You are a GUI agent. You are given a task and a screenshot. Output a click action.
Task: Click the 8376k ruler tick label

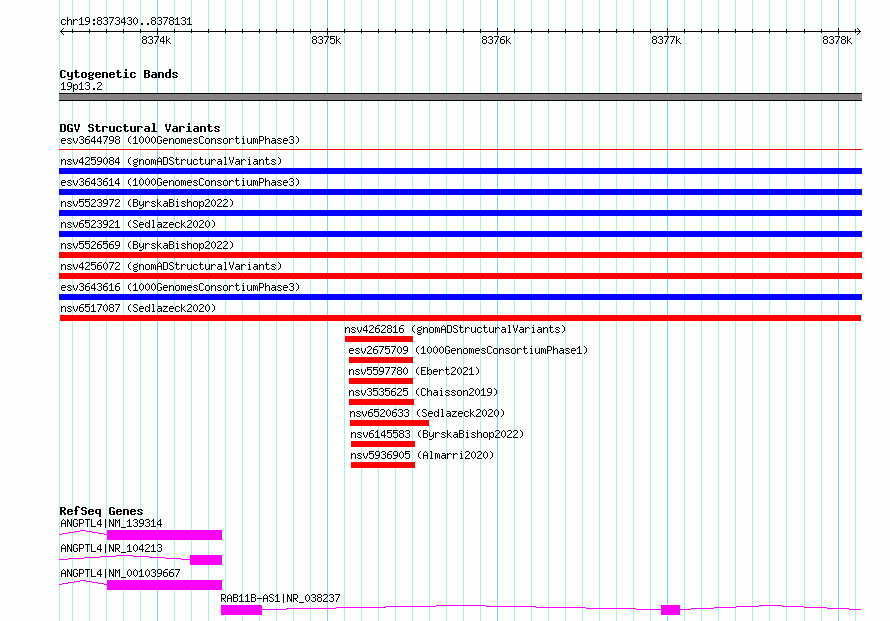[496, 40]
